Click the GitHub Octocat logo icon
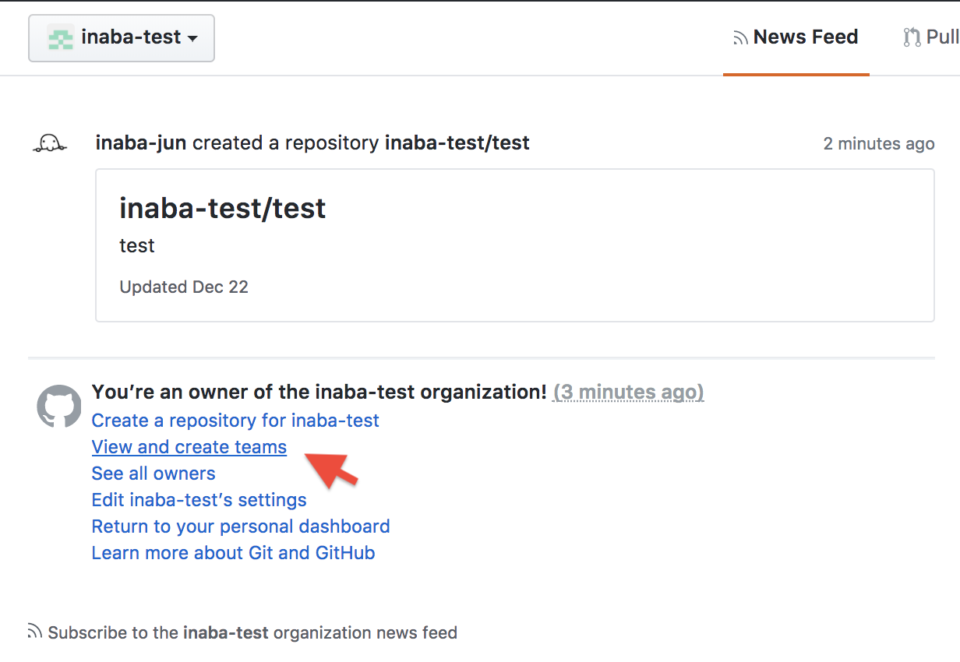The width and height of the screenshot is (960, 662). click(x=59, y=406)
